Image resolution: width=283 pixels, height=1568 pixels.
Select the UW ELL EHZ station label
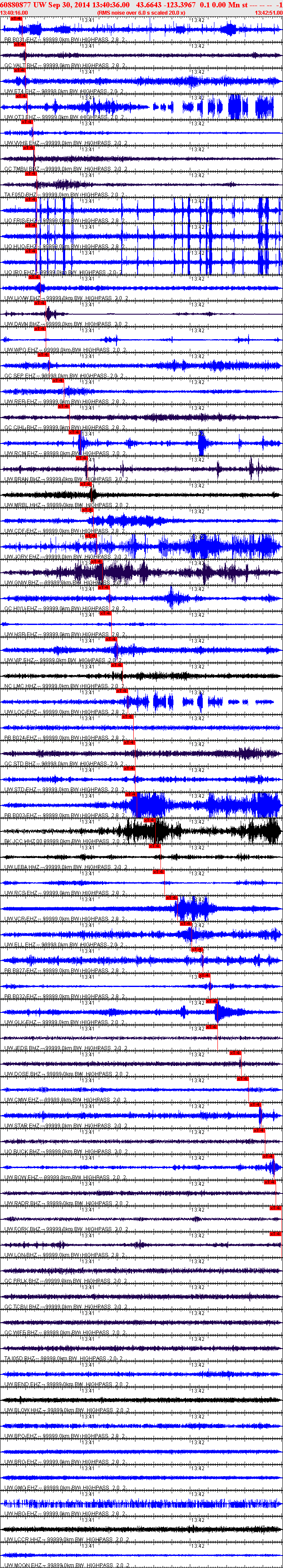[64, 945]
